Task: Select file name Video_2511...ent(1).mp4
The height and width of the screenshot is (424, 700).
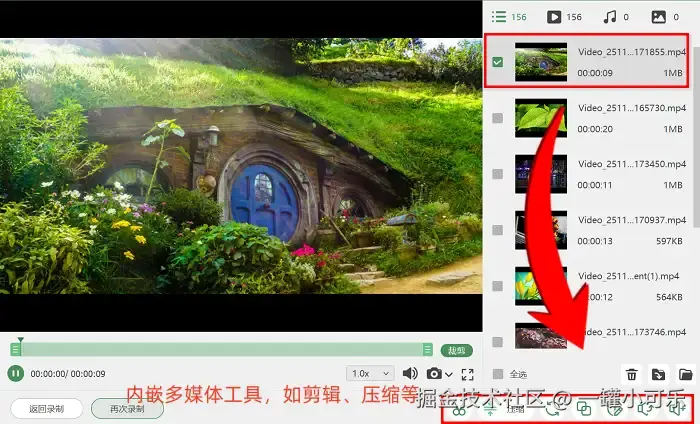Action: 629,276
